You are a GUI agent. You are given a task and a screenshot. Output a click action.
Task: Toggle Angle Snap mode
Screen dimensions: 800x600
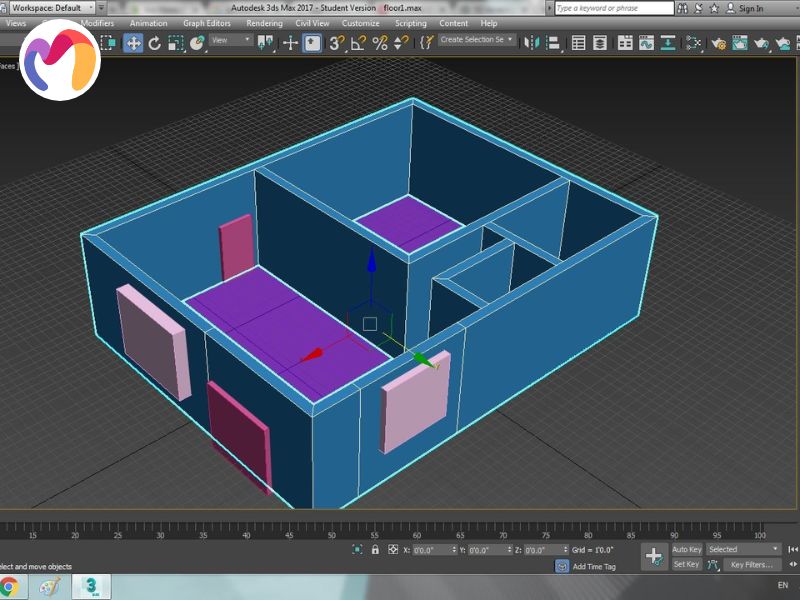358,43
